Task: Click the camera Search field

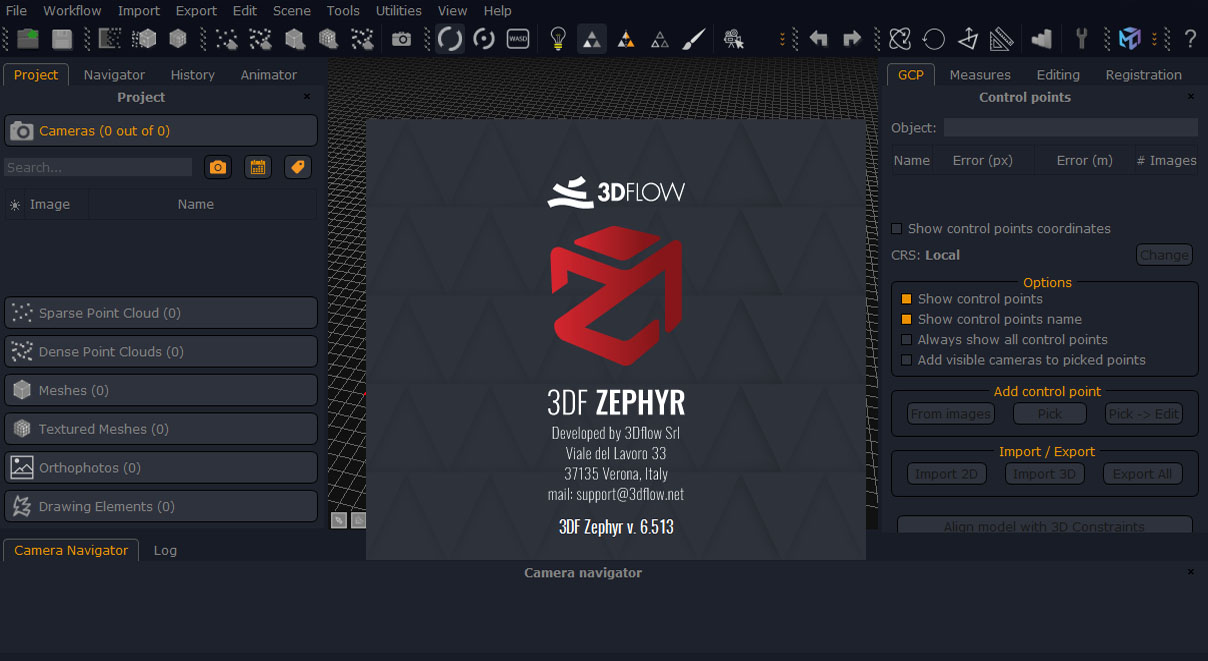Action: click(98, 167)
